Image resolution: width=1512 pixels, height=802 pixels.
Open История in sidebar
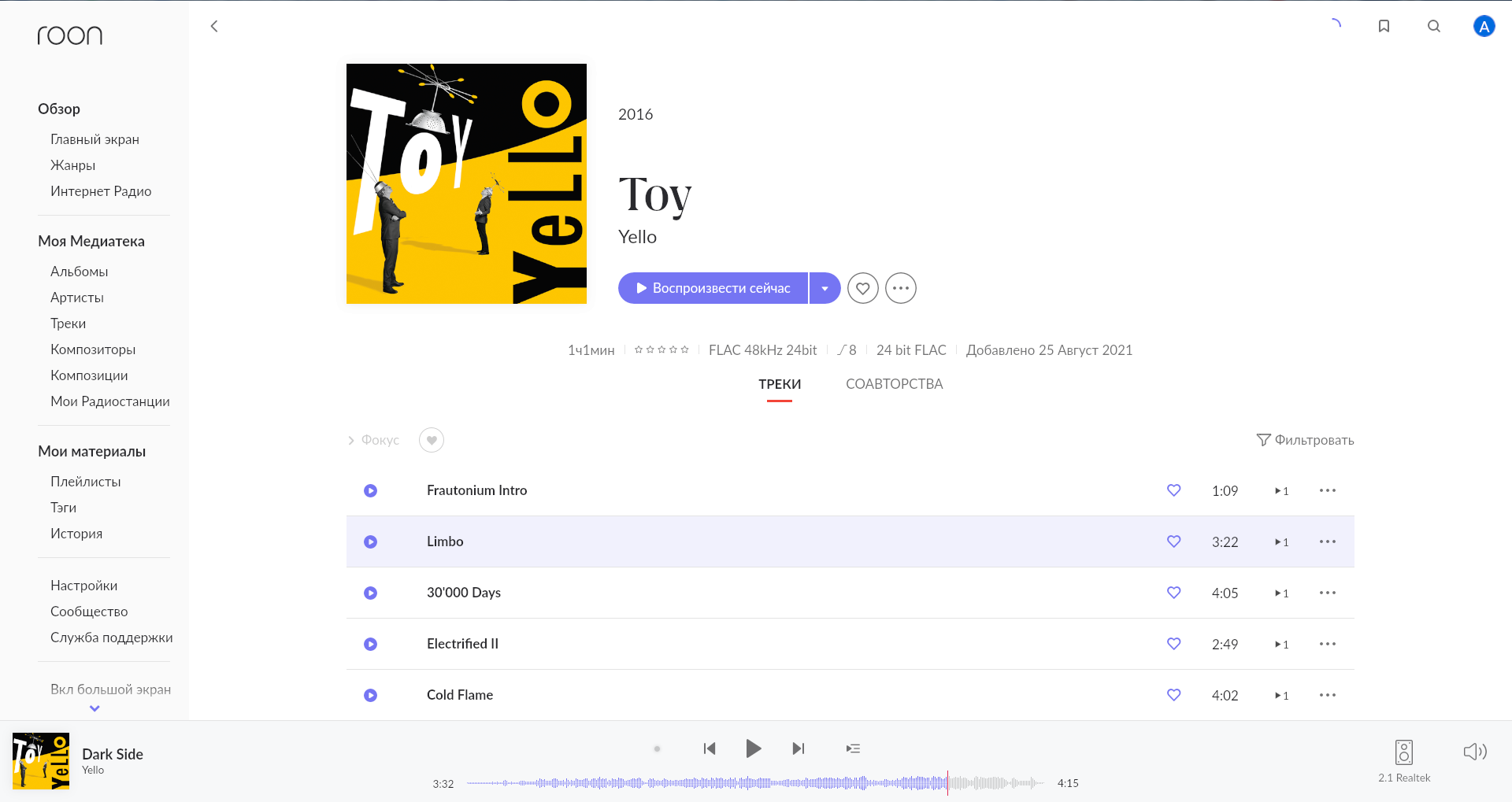coord(76,534)
